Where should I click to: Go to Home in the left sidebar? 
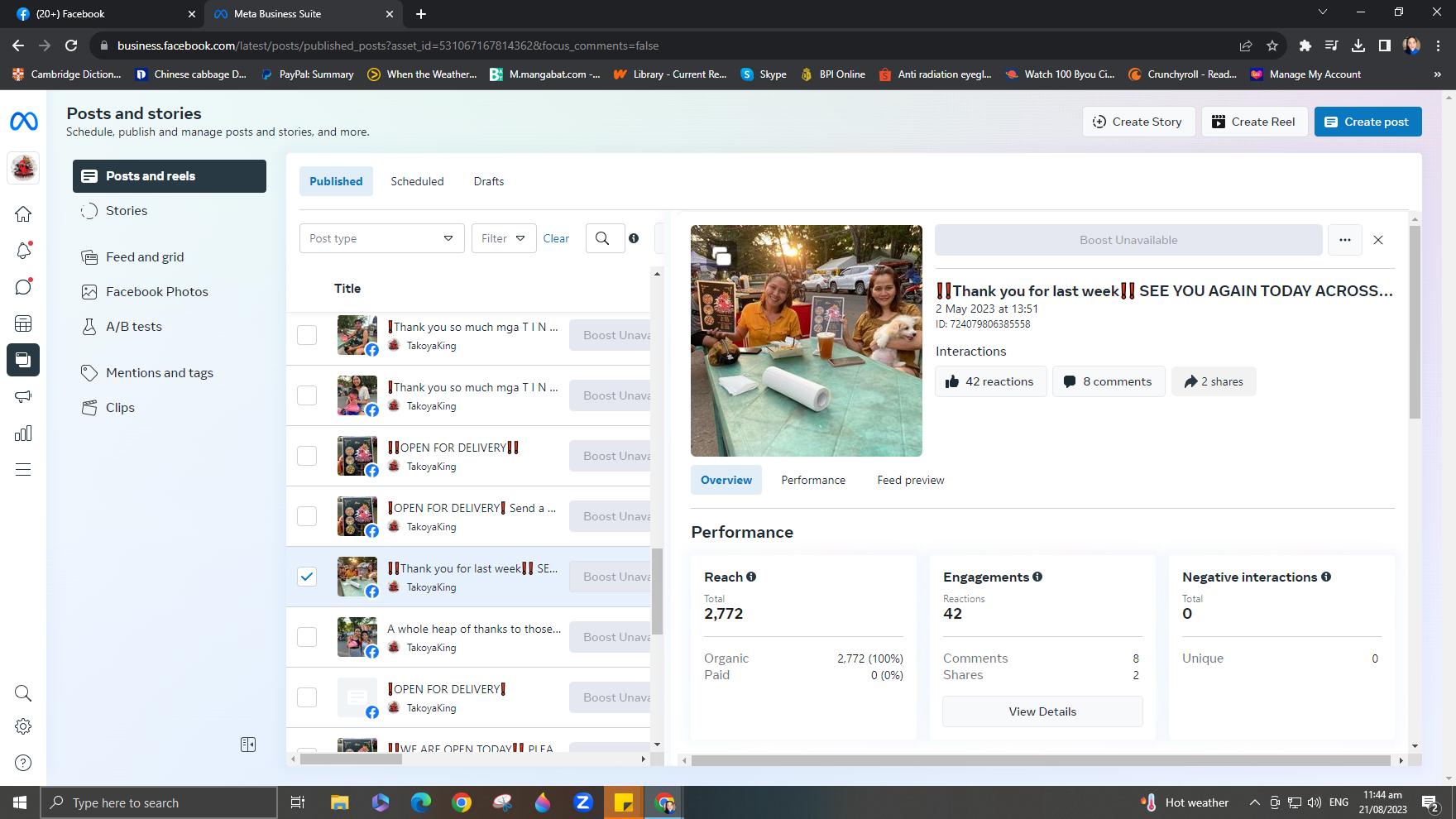(23, 214)
